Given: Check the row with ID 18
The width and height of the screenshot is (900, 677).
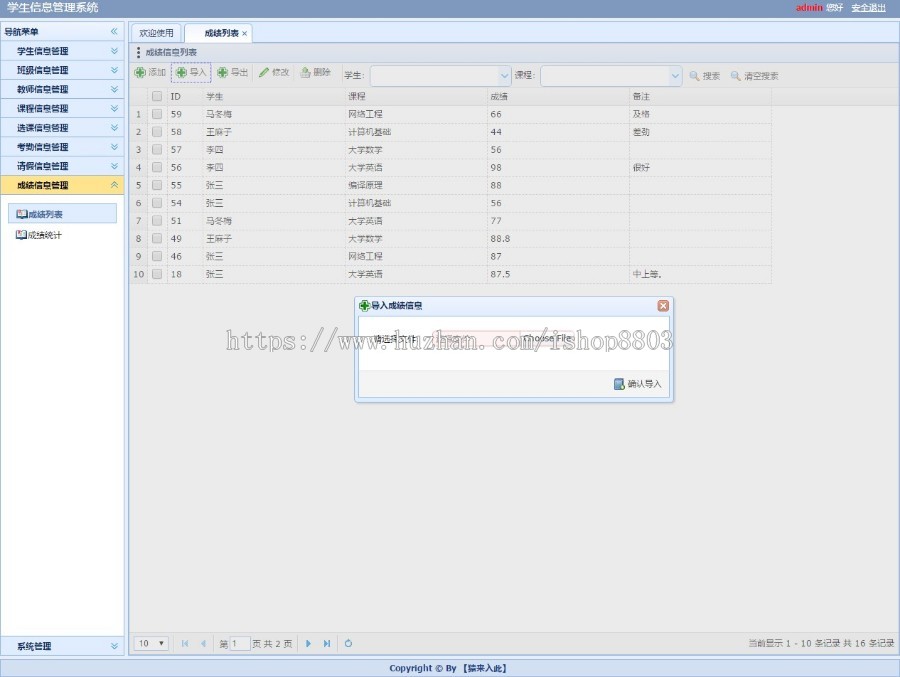Looking at the screenshot, I should point(157,274).
